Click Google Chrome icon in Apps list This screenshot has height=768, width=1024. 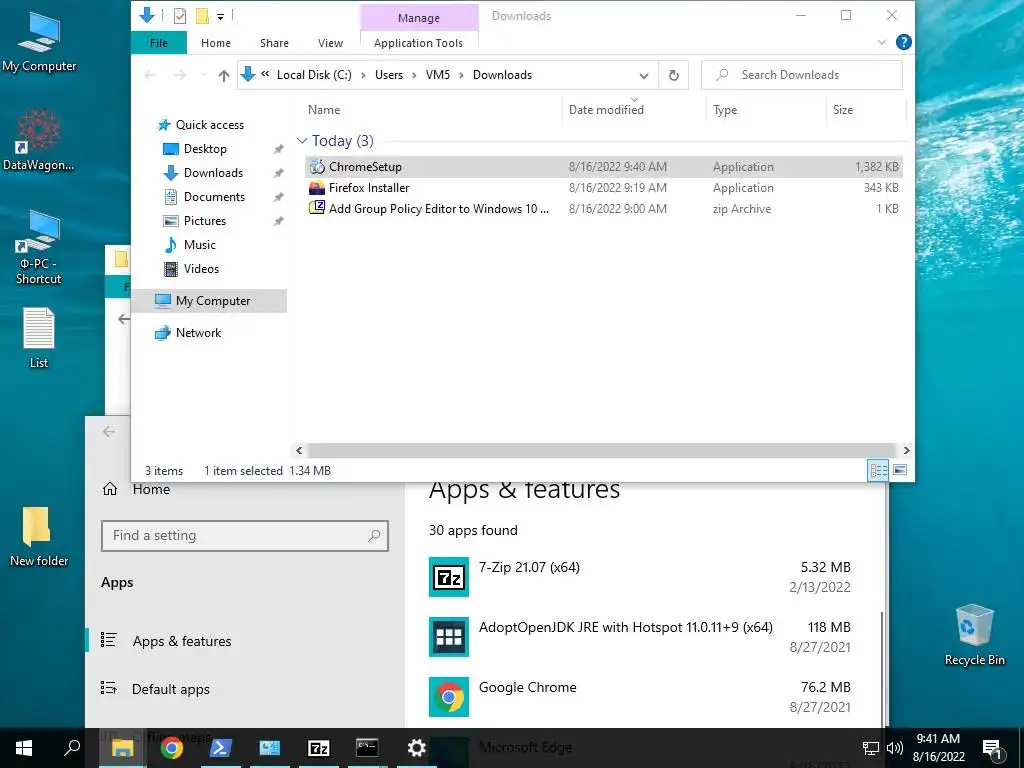tap(449, 697)
